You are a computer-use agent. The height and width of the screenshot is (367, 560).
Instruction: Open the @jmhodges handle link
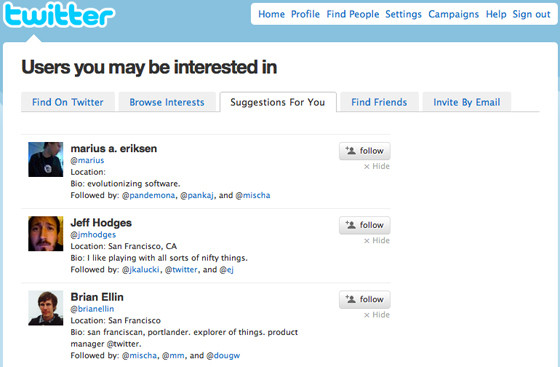pos(93,235)
